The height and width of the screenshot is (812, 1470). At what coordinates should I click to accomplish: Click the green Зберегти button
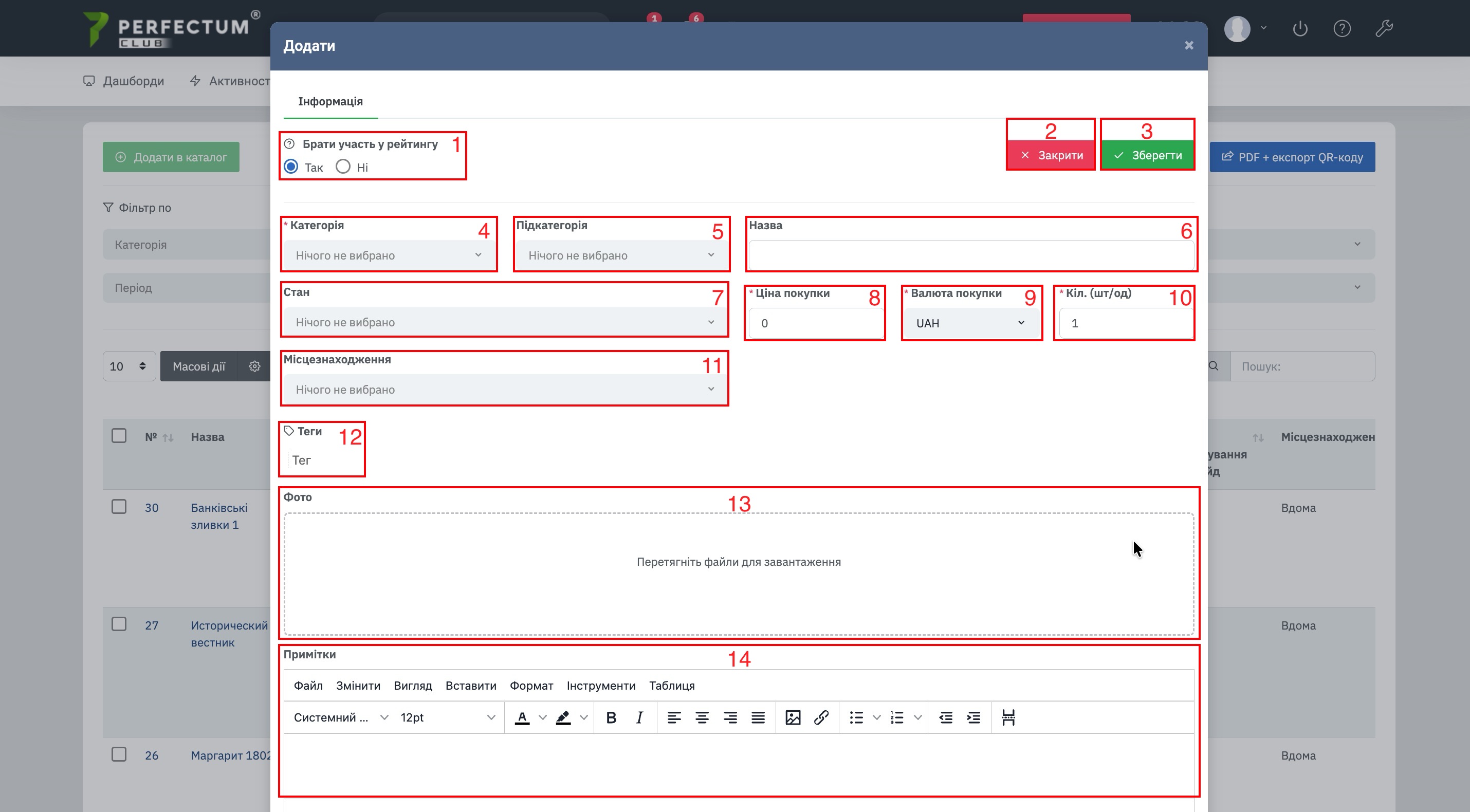point(1147,155)
